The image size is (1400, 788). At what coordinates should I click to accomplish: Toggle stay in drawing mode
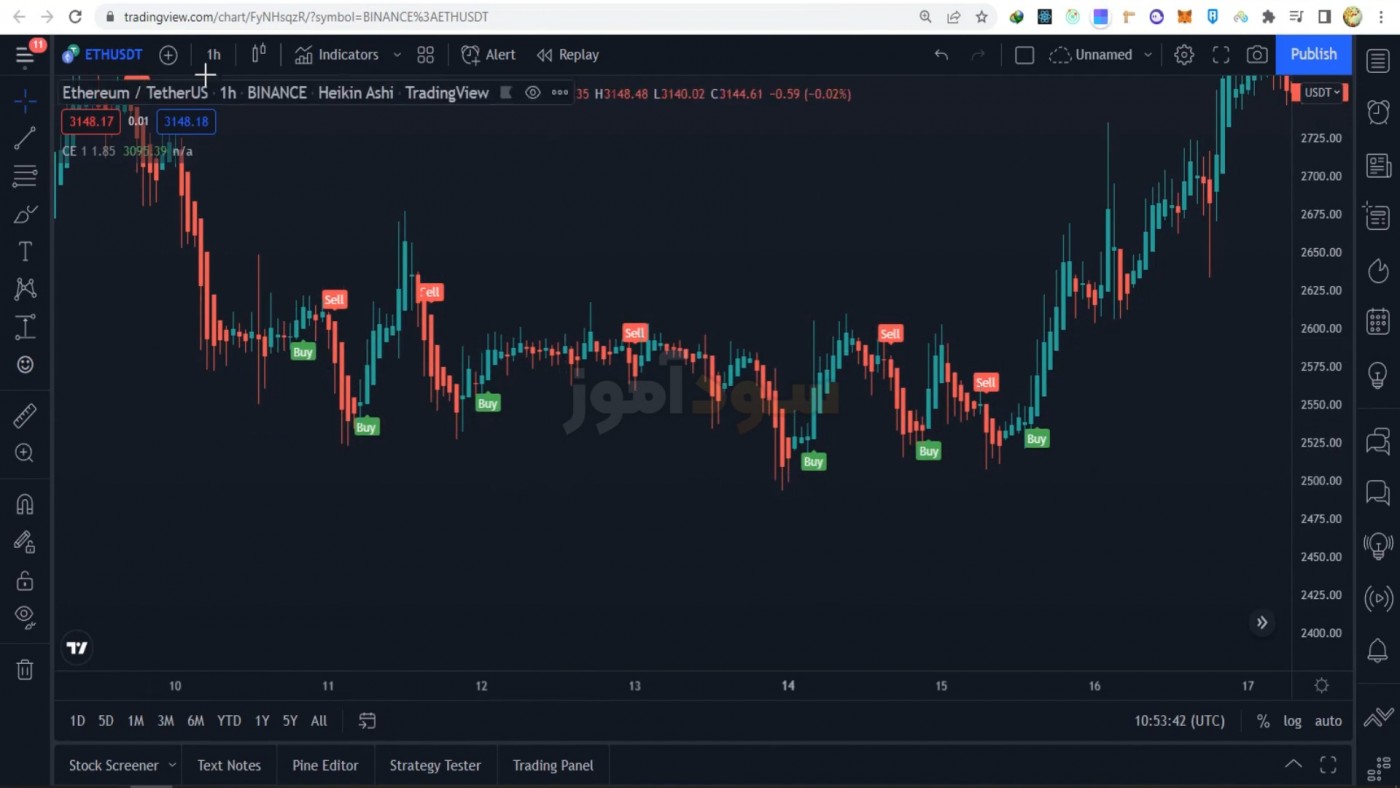click(25, 542)
